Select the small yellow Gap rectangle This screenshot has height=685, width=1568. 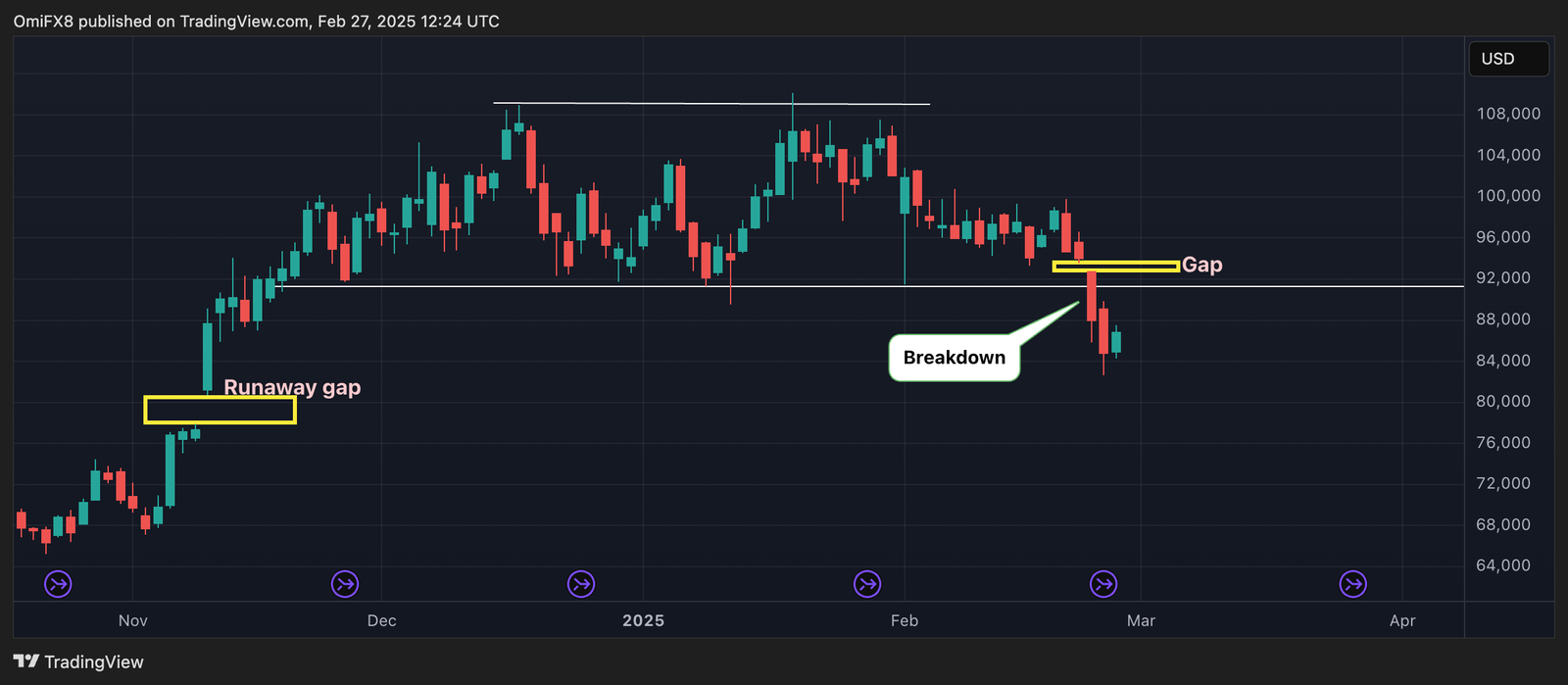(x=1115, y=266)
